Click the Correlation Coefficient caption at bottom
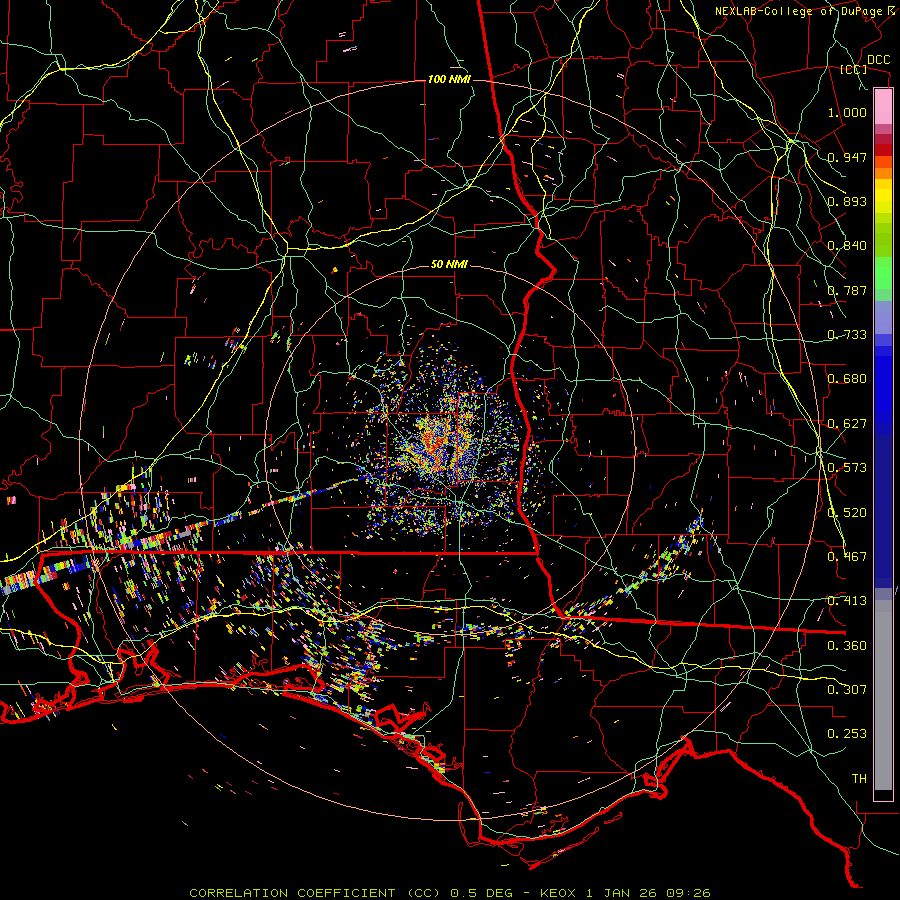 449,893
